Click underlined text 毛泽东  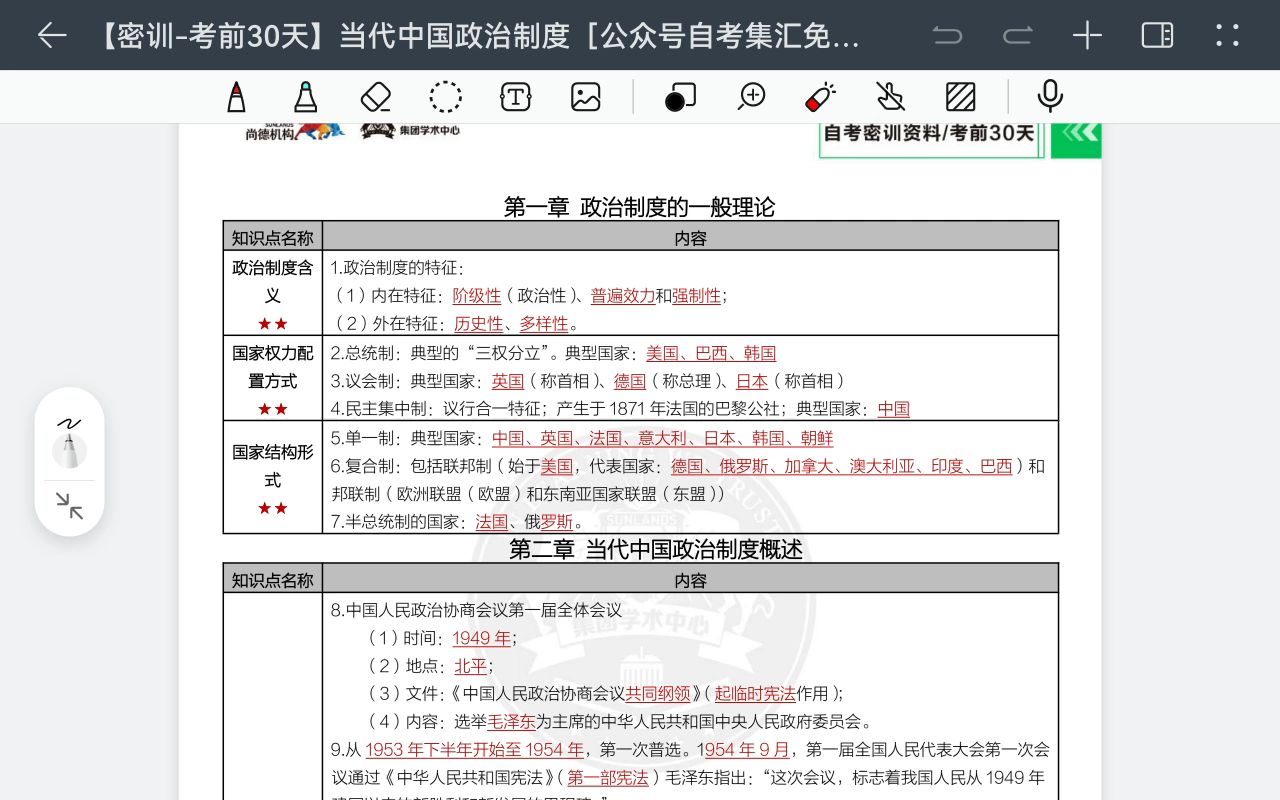tap(511, 722)
